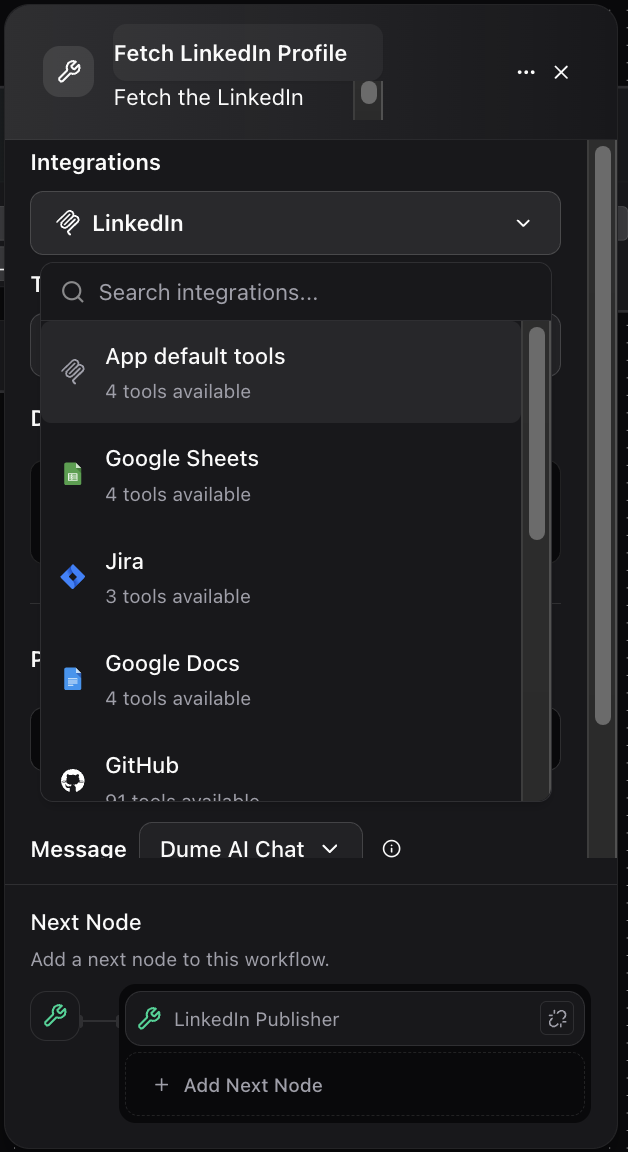Click the Fetch LinkedIn Profile wrench icon

click(x=68, y=71)
